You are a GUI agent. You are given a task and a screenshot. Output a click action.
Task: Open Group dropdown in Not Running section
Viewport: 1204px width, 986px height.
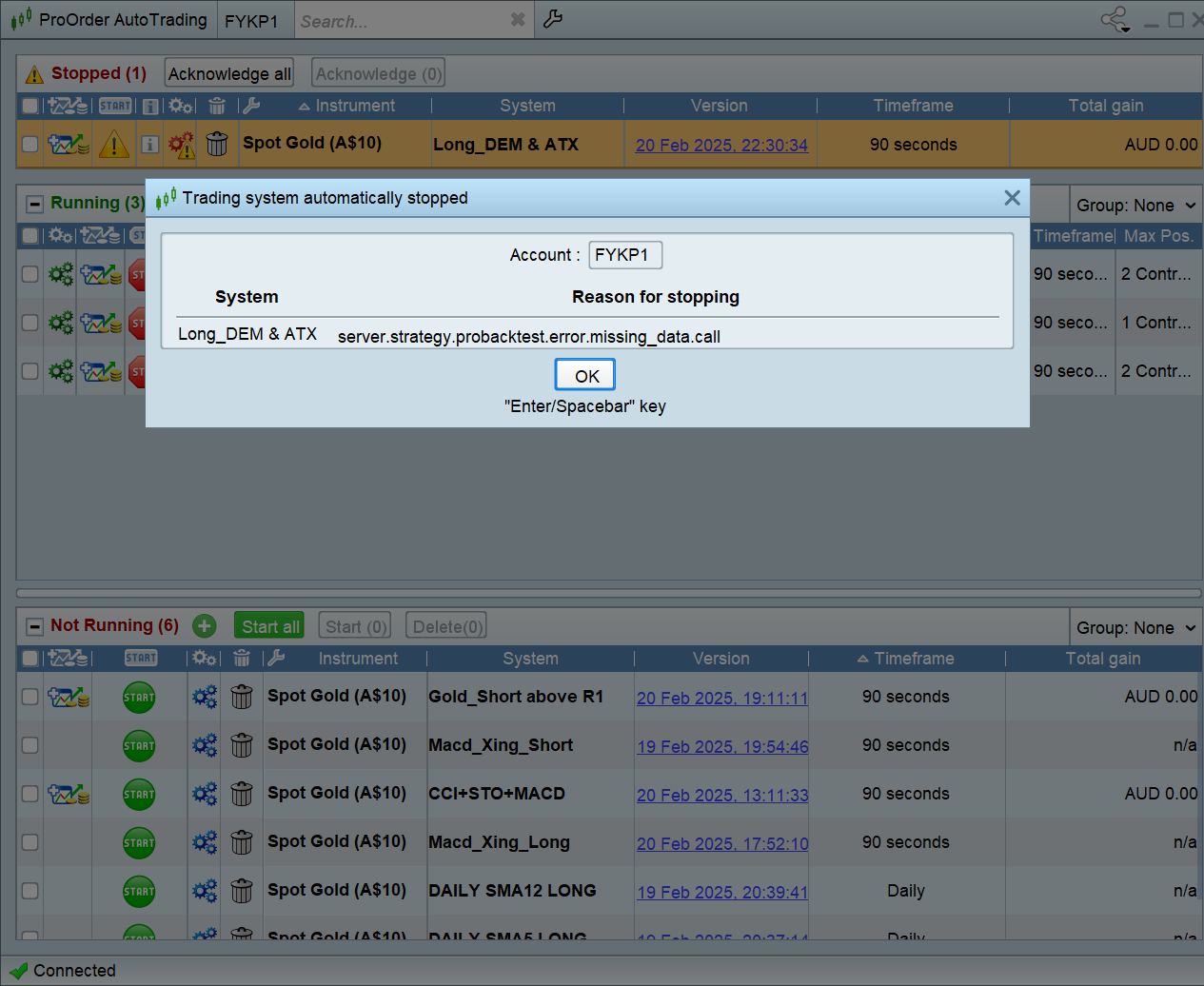click(x=1135, y=628)
